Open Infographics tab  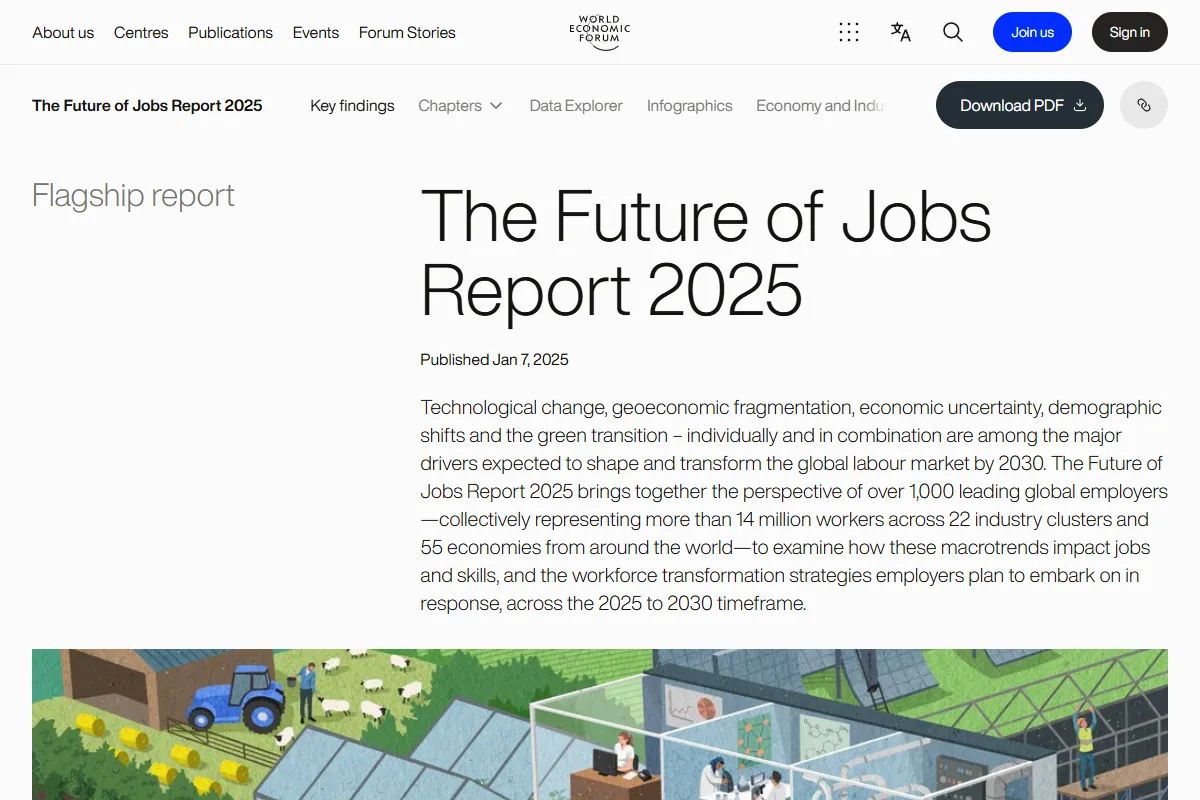click(689, 105)
